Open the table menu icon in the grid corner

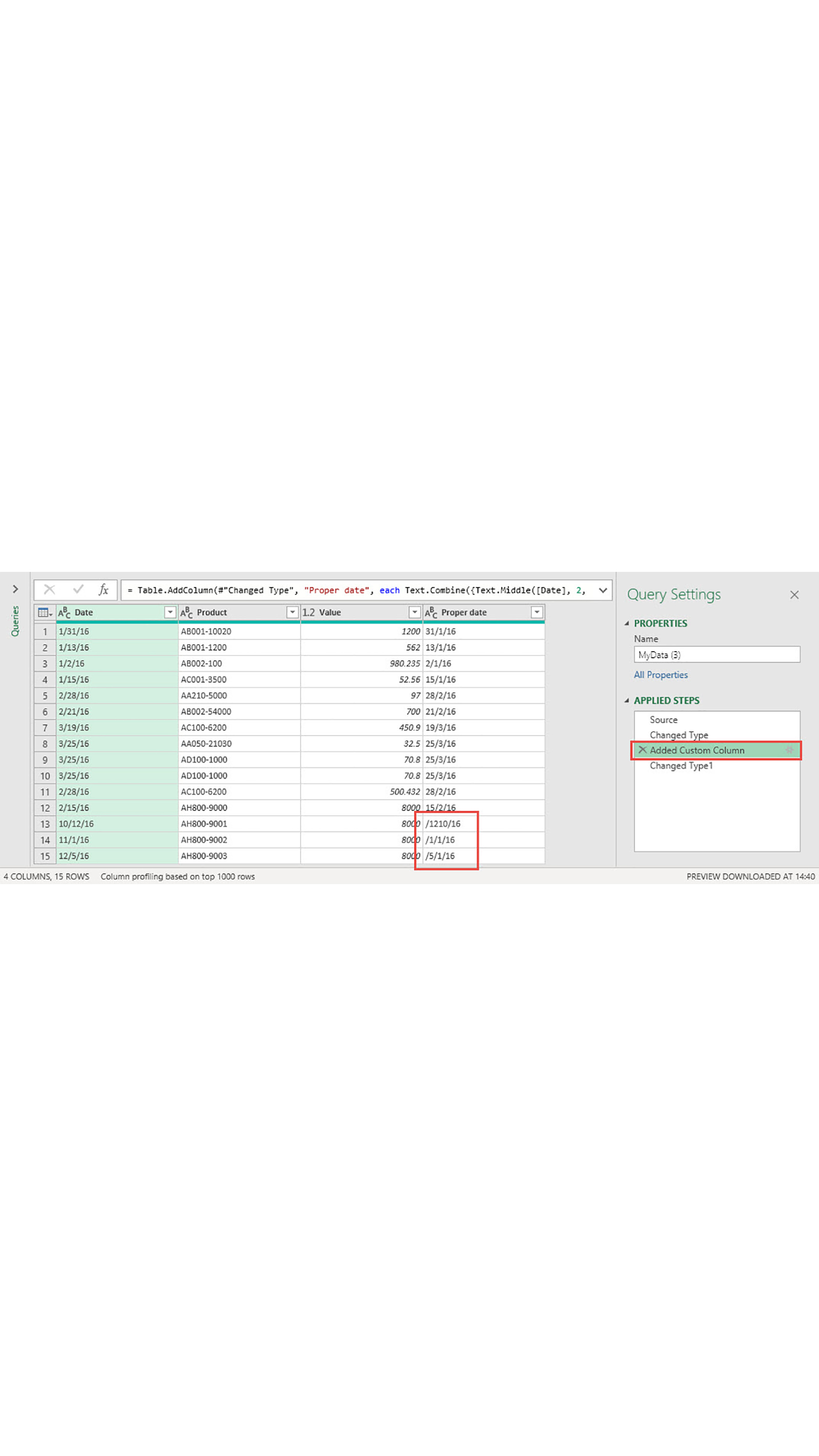pyautogui.click(x=45, y=612)
